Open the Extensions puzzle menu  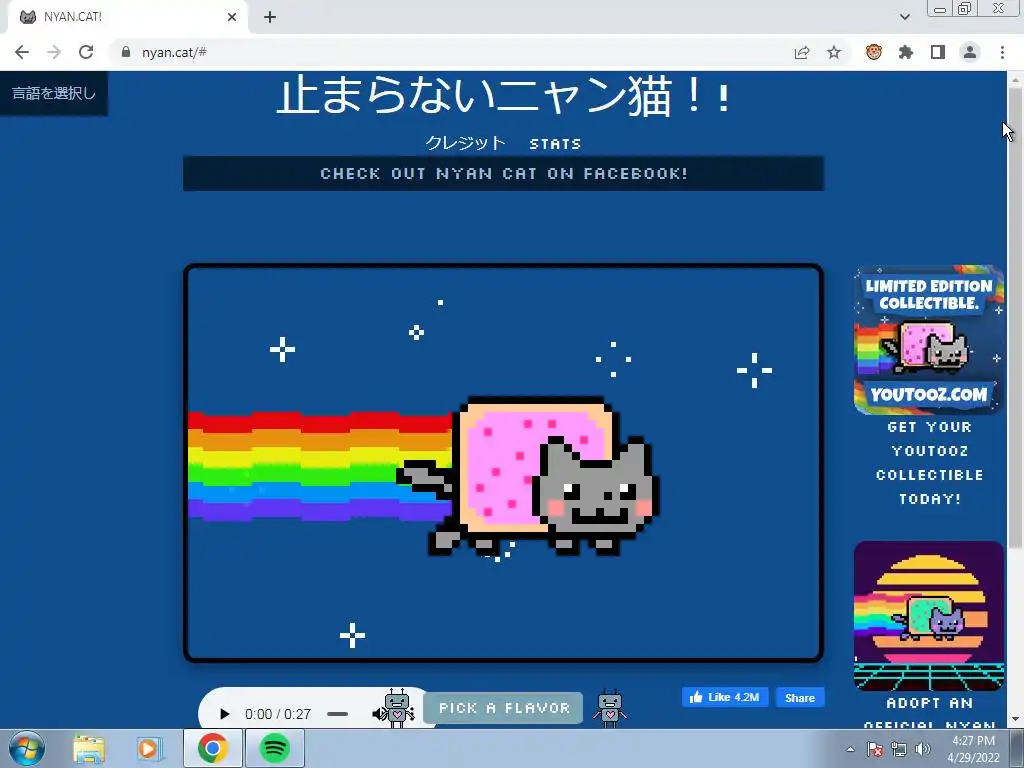tap(906, 52)
